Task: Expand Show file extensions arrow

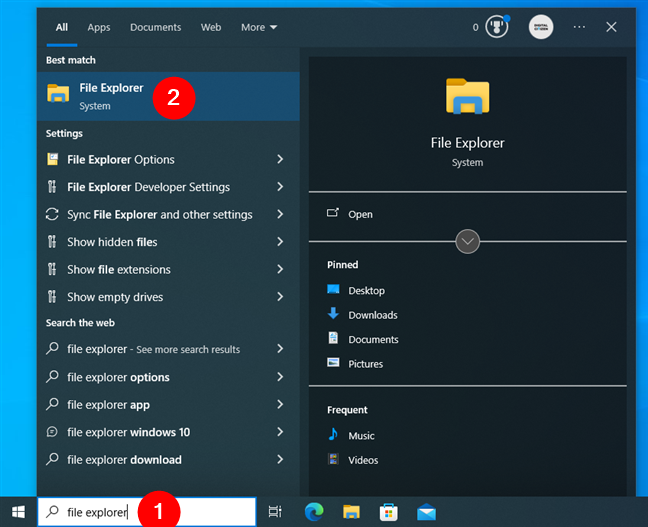Action: (x=280, y=269)
